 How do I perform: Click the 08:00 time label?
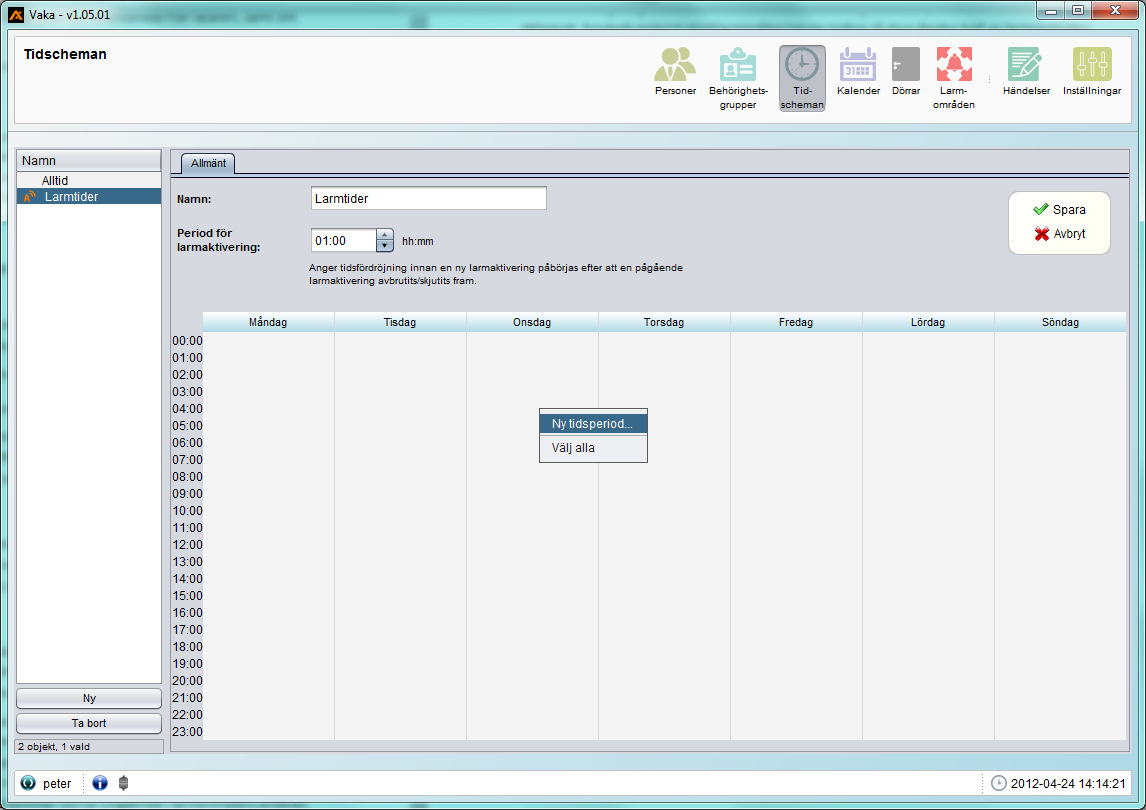[x=187, y=477]
